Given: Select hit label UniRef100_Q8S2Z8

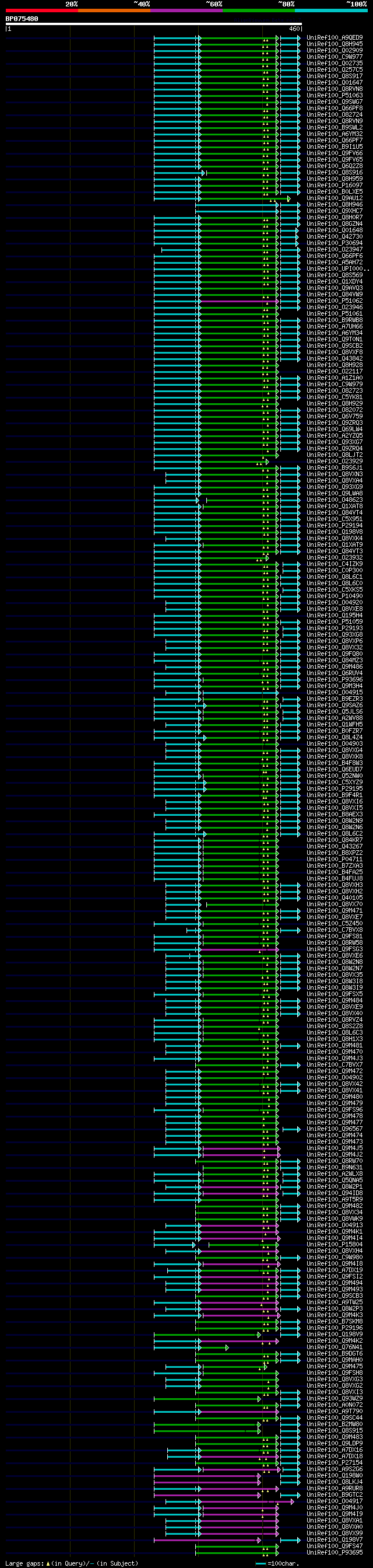Looking at the screenshot, I should pos(335,1027).
